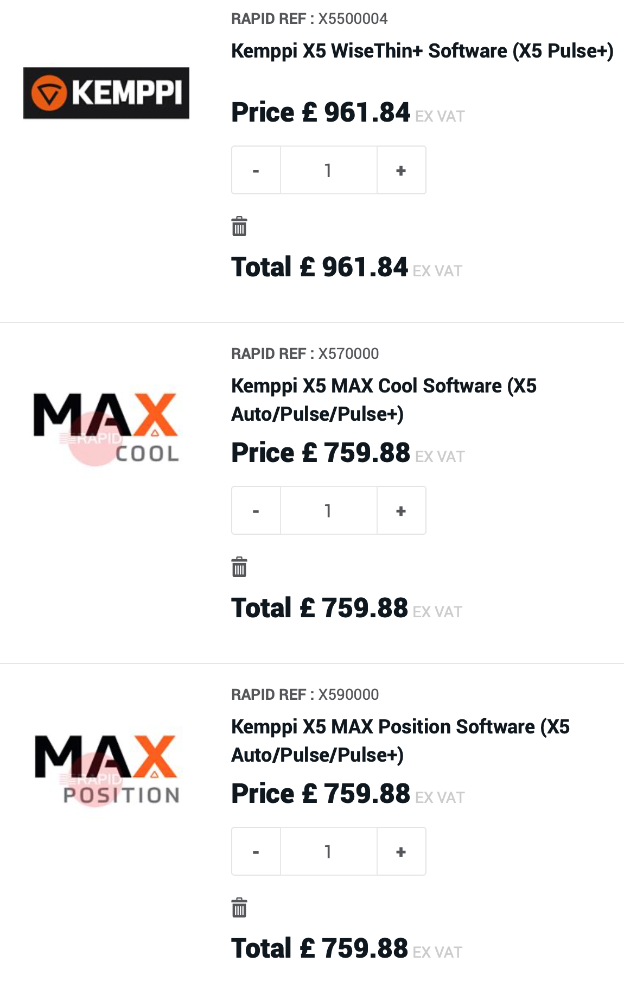Image resolution: width=624 pixels, height=1000 pixels.
Task: Click Rapid Ref X5500004 code
Action: [x=353, y=19]
